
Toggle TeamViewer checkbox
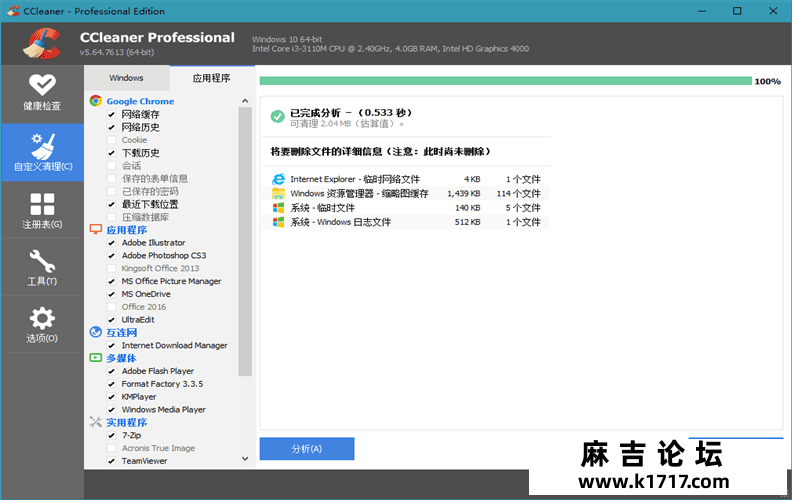coord(112,461)
